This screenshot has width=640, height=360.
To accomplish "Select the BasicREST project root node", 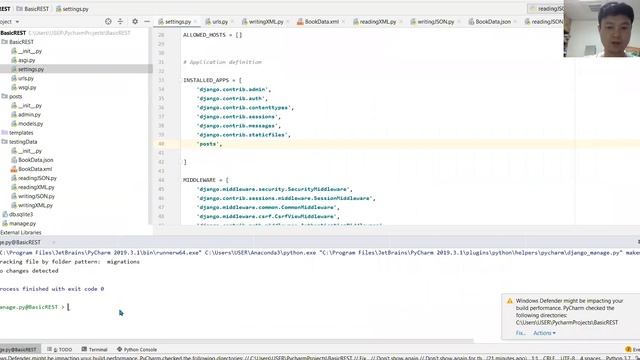I will tap(13, 33).
